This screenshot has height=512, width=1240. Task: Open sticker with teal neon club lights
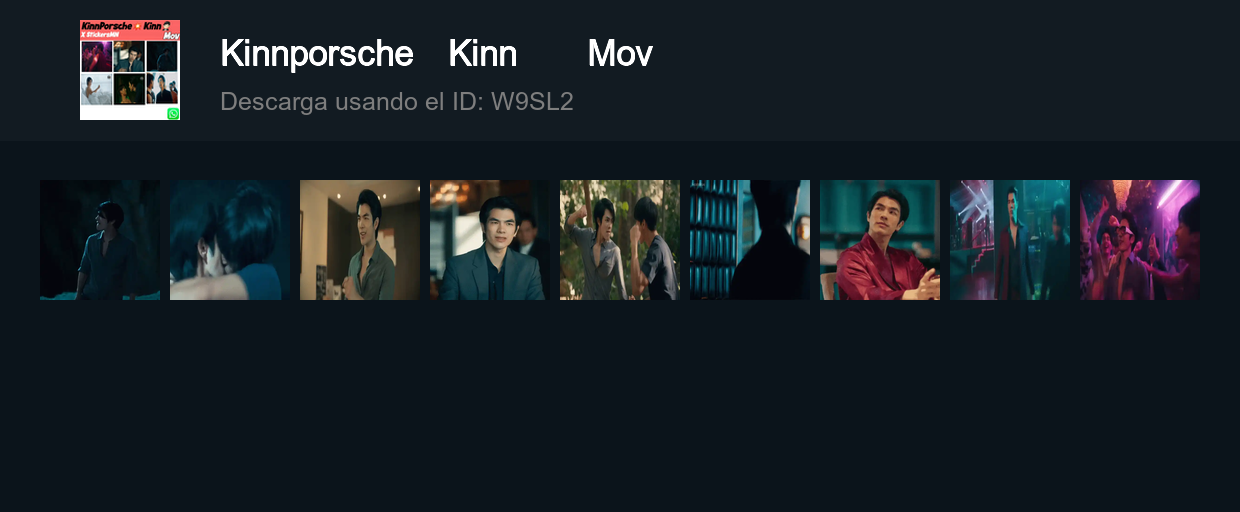1010,240
